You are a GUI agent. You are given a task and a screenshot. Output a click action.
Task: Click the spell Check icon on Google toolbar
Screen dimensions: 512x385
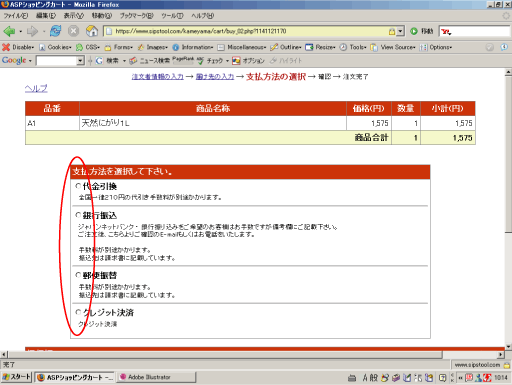coord(200,61)
